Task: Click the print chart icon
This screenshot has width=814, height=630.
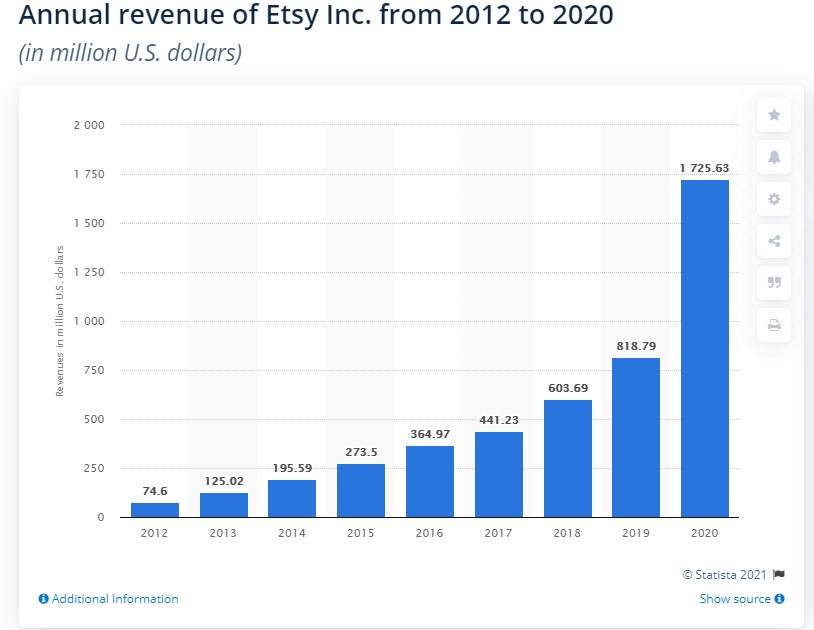Action: (x=774, y=325)
